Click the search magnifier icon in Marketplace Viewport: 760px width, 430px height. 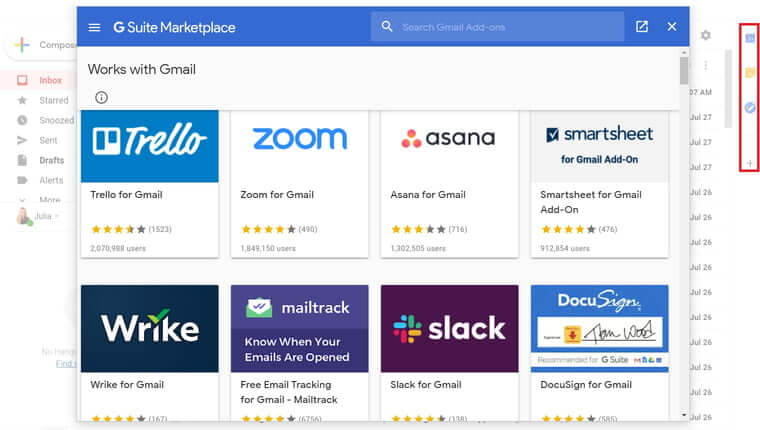coord(387,27)
